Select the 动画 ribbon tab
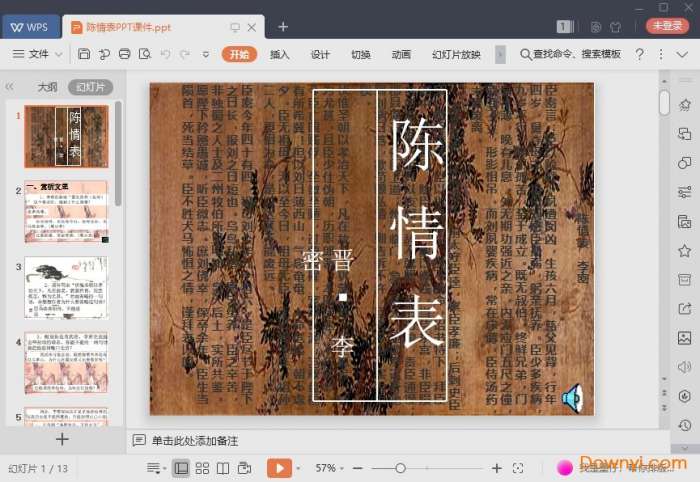 pos(401,54)
